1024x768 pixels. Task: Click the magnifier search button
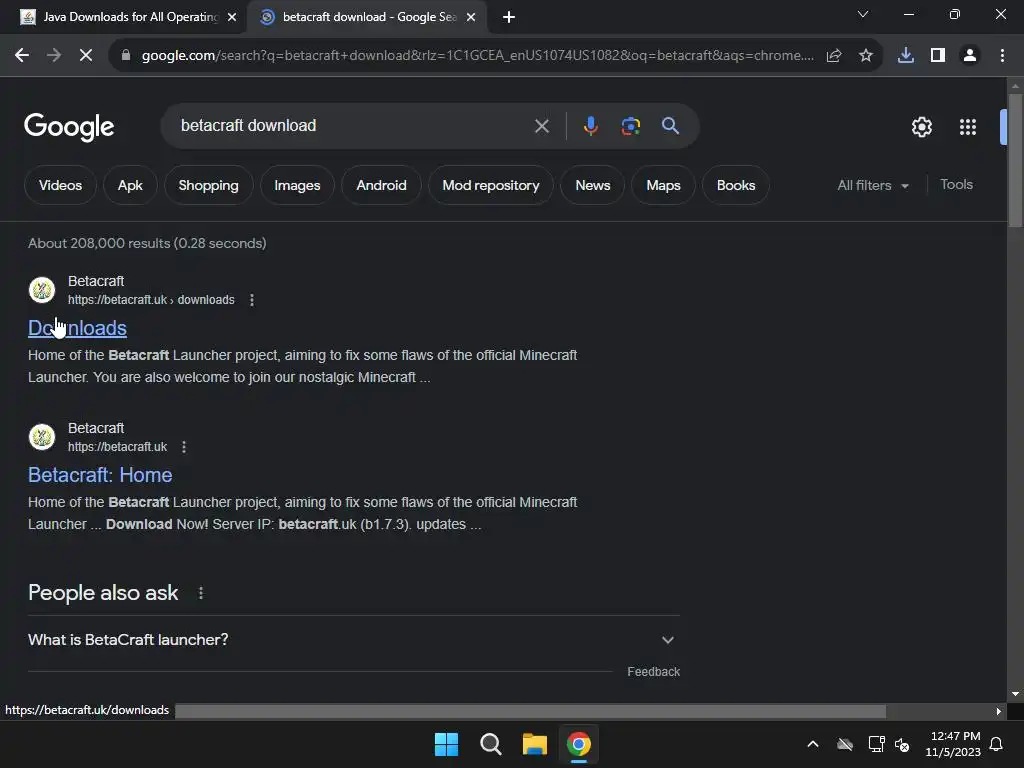tap(670, 126)
